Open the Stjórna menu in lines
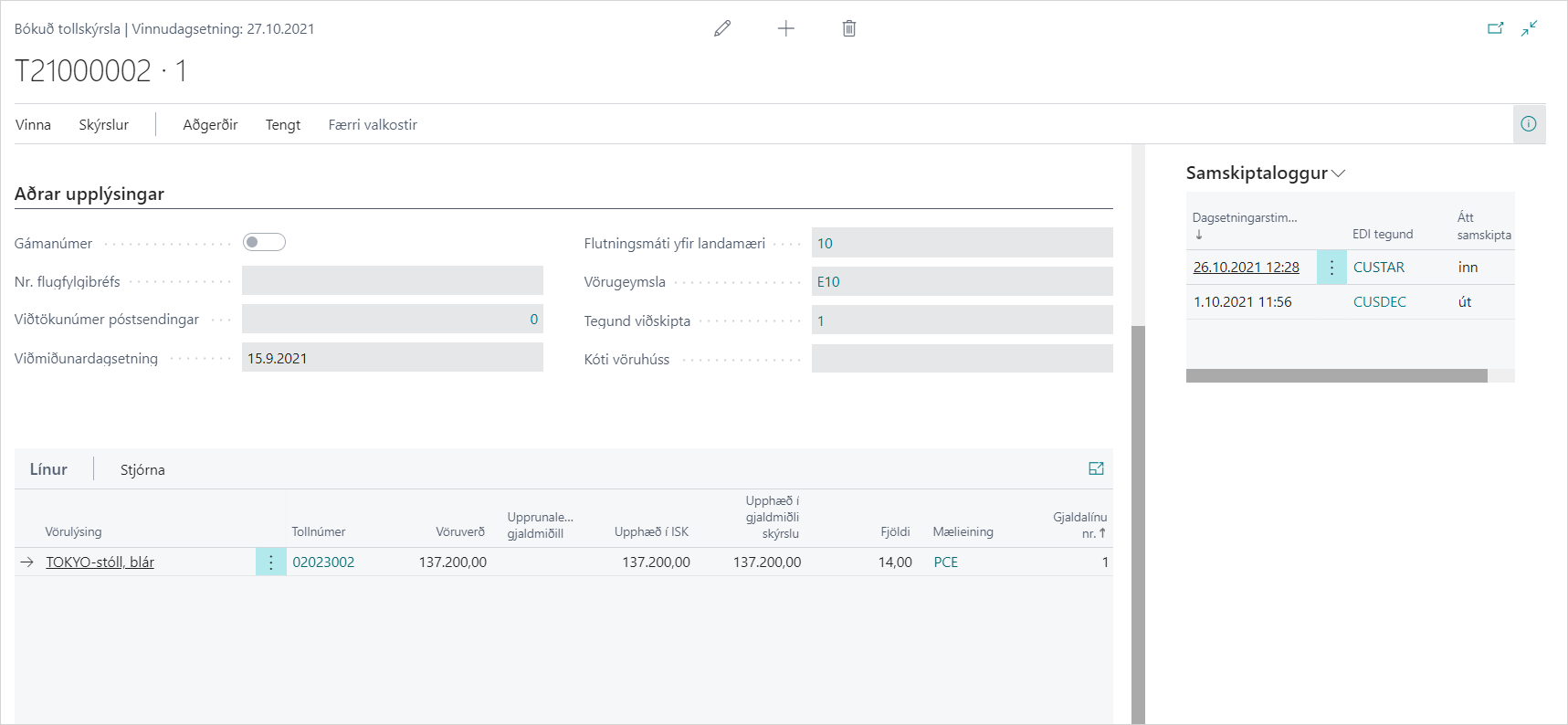Image resolution: width=1568 pixels, height=725 pixels. pos(142,469)
